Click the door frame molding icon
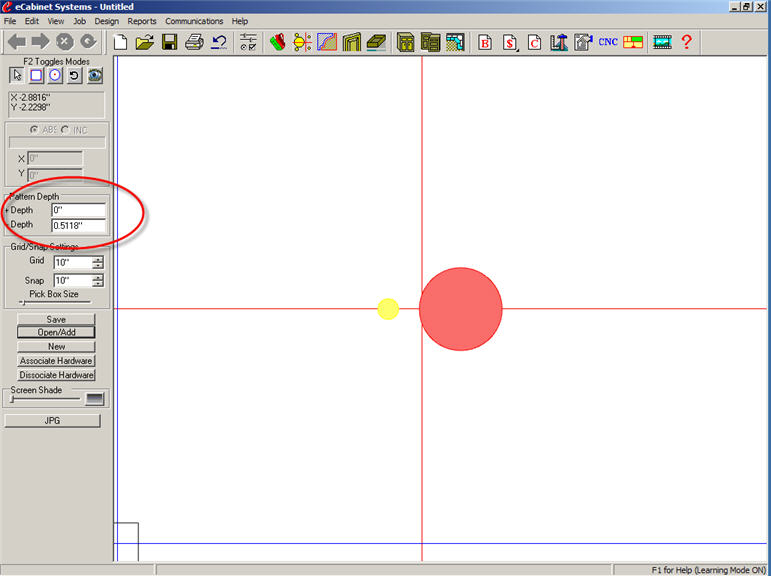The width and height of the screenshot is (771, 576). click(352, 42)
